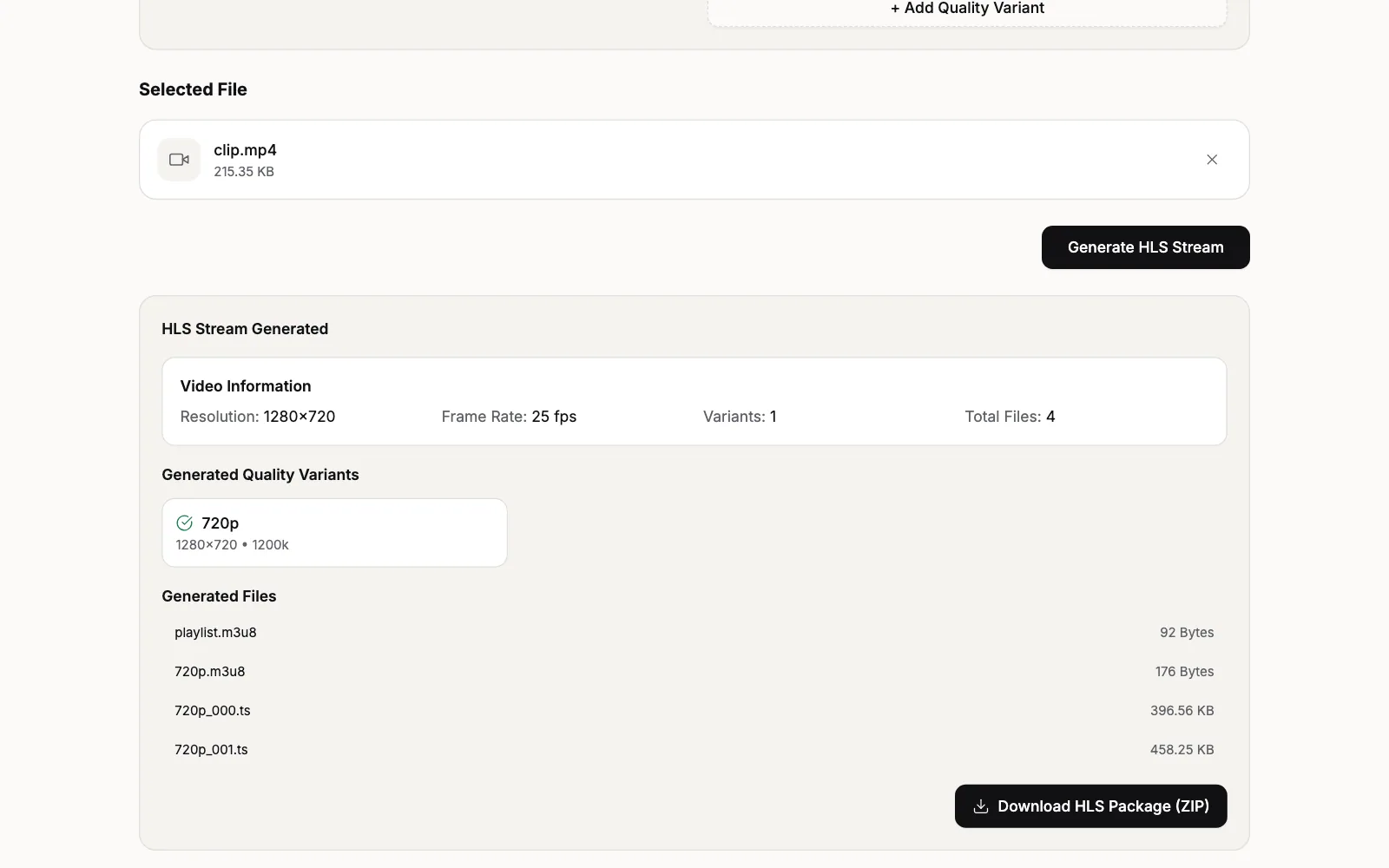Click Generate HLS Stream button

click(x=1145, y=247)
